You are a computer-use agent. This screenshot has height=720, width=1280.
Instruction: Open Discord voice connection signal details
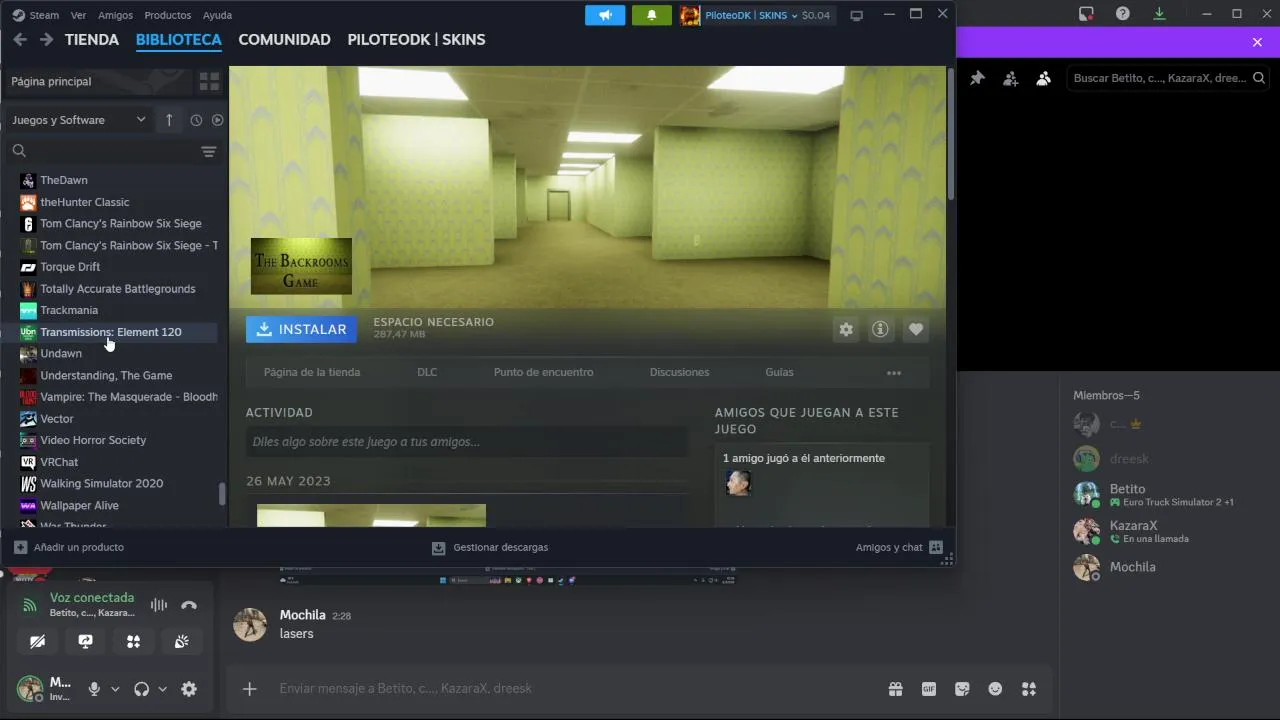click(30, 605)
